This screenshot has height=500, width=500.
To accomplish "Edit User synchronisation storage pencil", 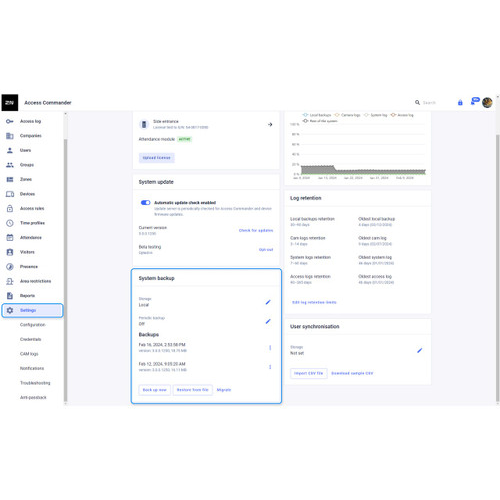I will 420,350.
